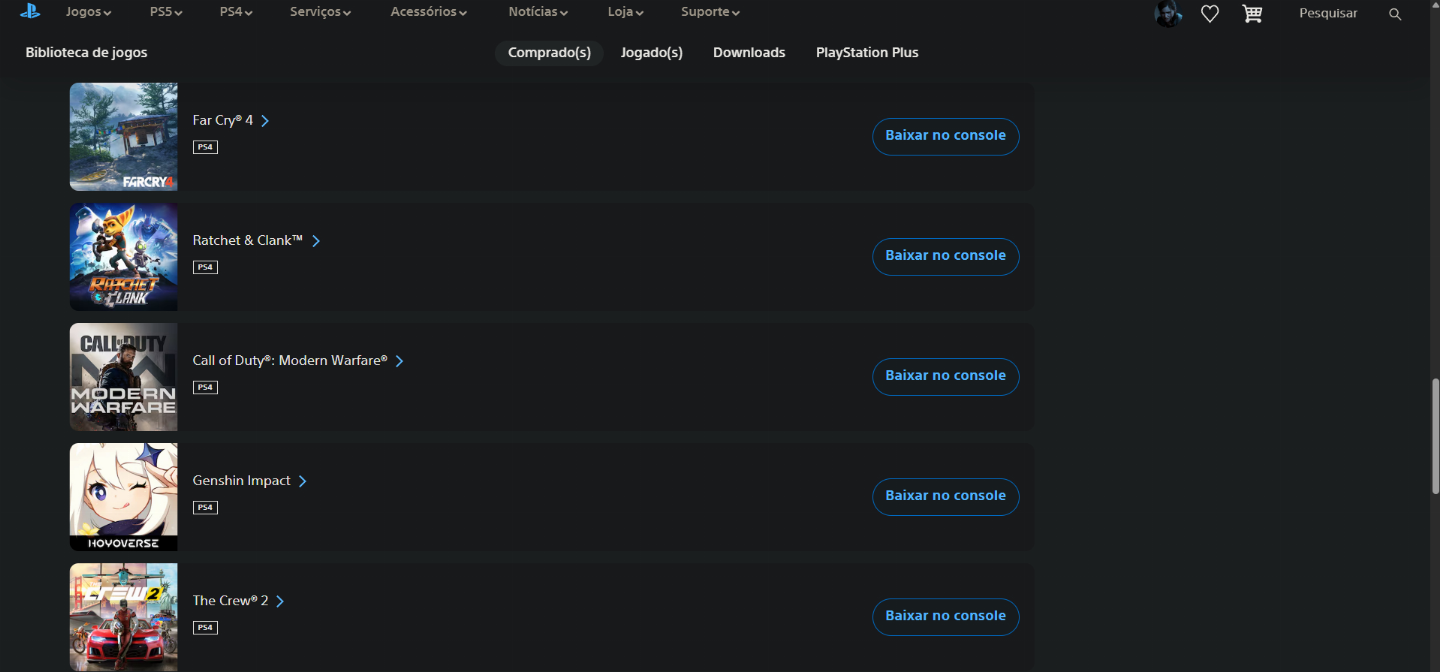Download Genshin Impact to console
Screen dimensions: 1440x672
coord(946,496)
